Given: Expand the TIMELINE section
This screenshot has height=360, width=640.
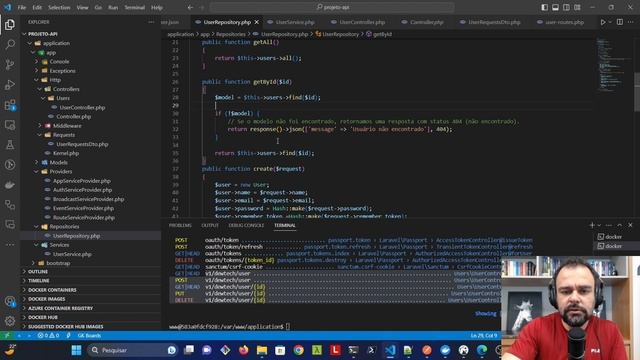Looking at the screenshot, I should click(38, 281).
